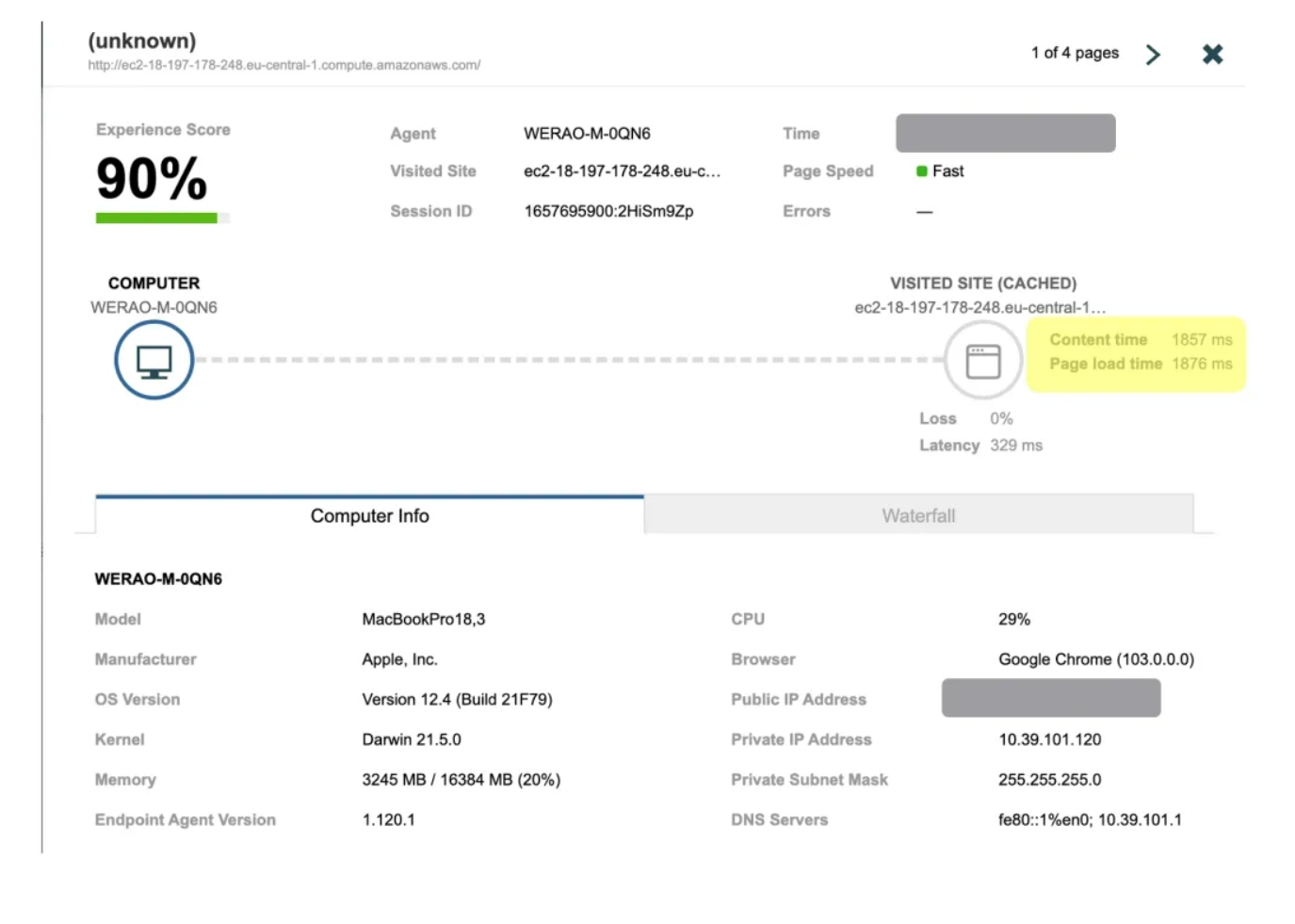Viewport: 1295px width, 924px height.
Task: Click the Content time 1857 ms value
Action: tap(1202, 340)
